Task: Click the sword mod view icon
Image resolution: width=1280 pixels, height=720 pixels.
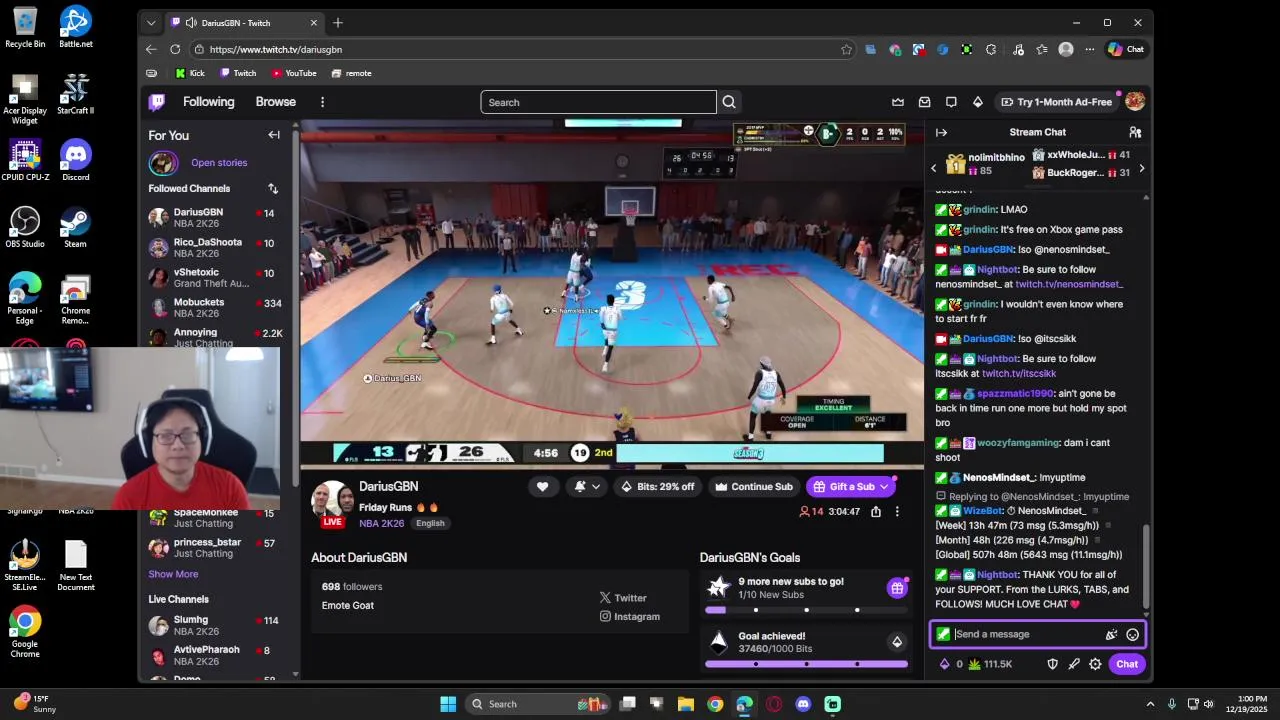Action: click(x=1074, y=664)
